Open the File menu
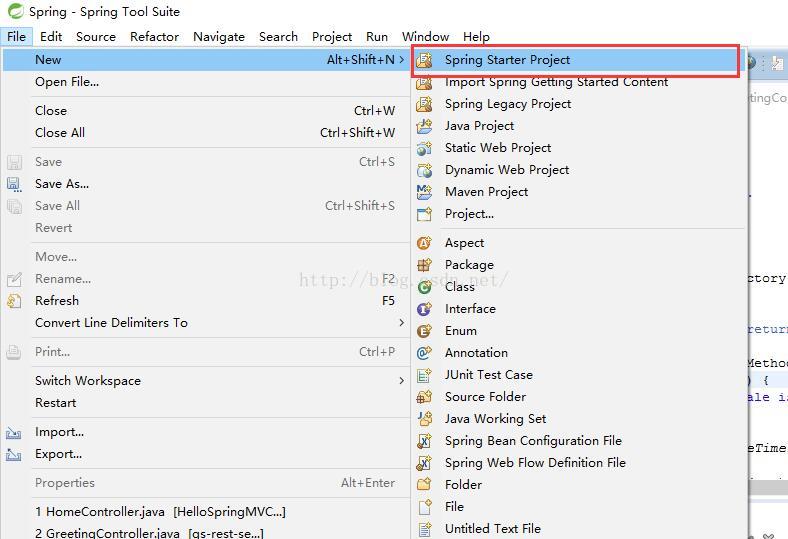This screenshot has width=788, height=539. coord(16,37)
